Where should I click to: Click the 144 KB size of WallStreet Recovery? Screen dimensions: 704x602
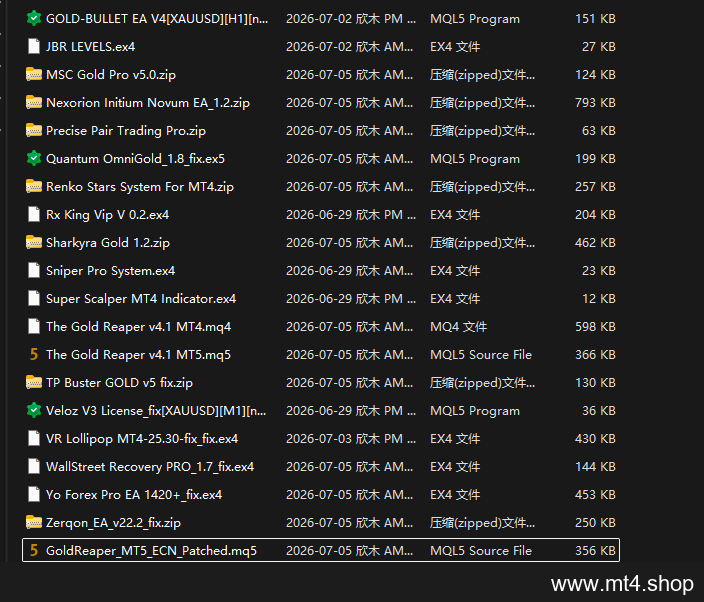click(x=595, y=467)
